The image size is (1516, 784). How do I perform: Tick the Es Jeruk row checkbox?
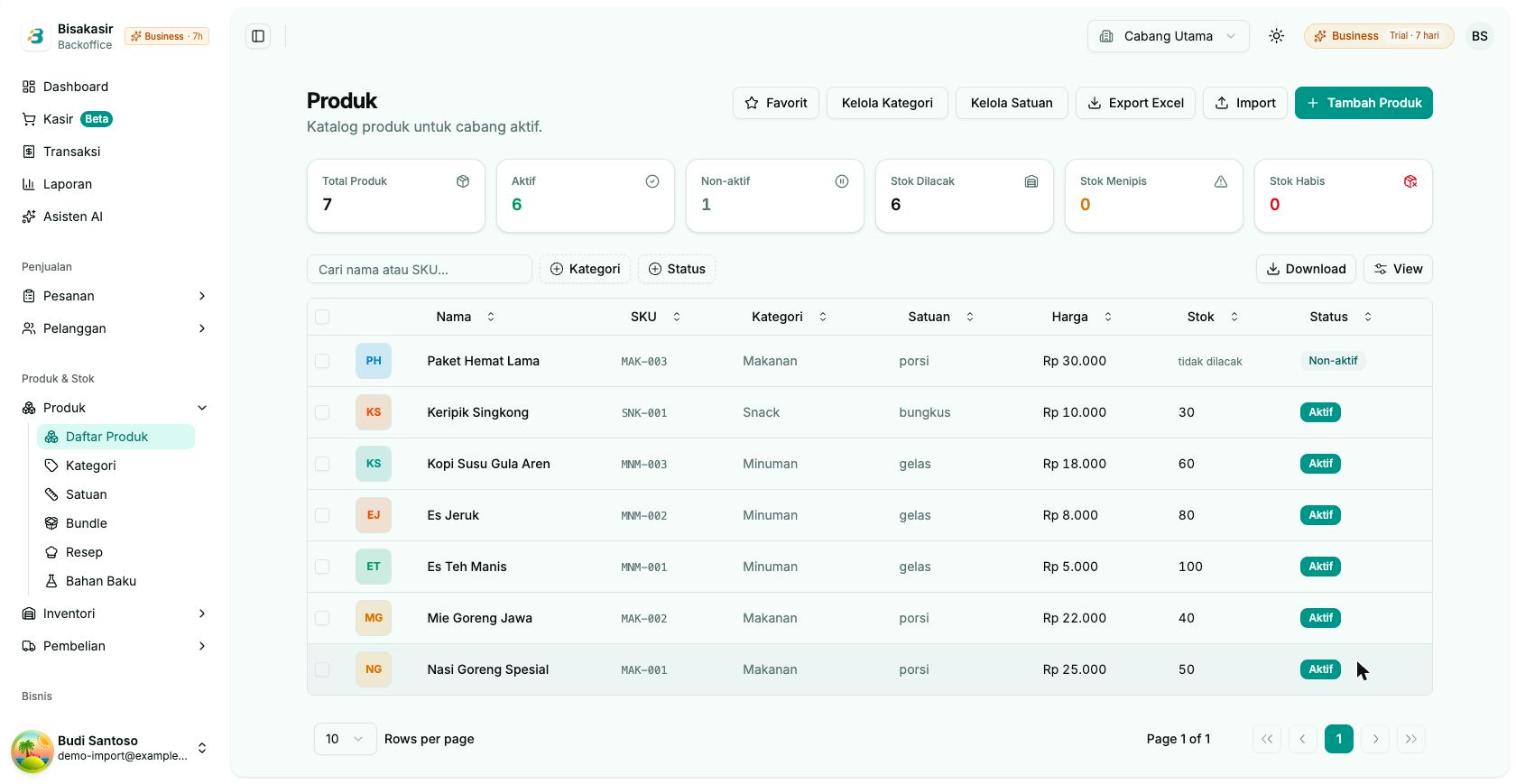tap(322, 515)
